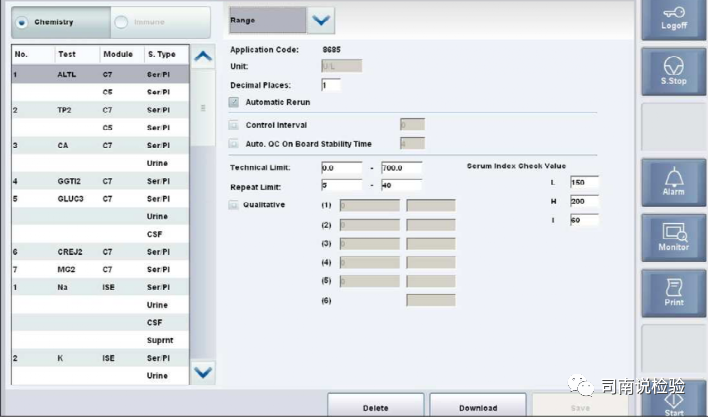The width and height of the screenshot is (708, 417).
Task: Click the Decimal Places field
Action: [331, 85]
